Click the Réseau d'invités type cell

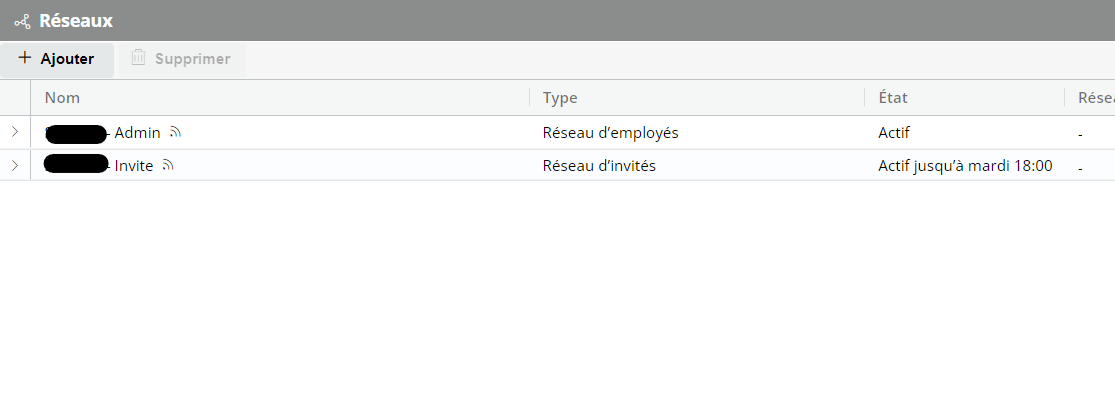tap(599, 165)
